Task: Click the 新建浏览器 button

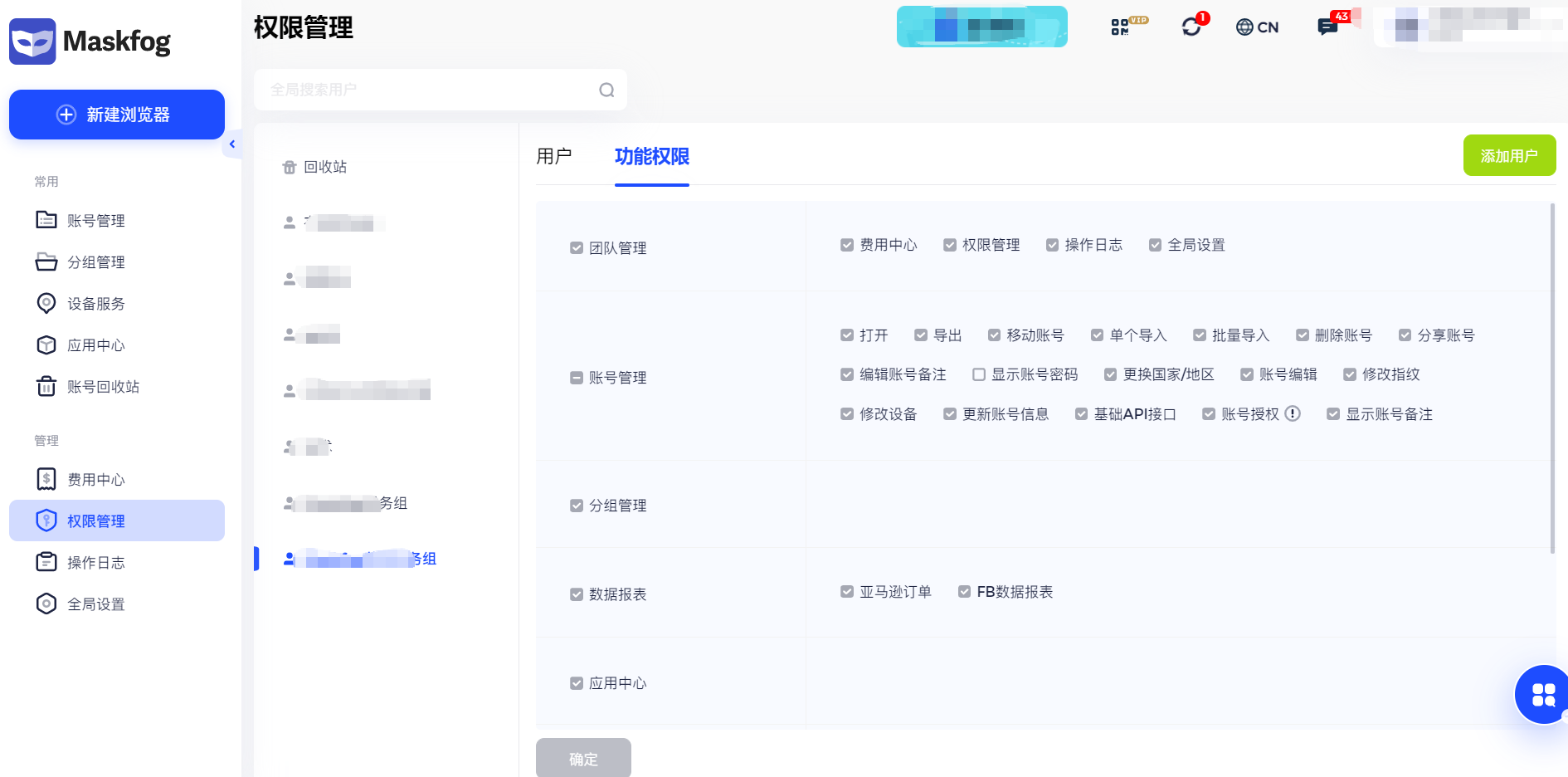Action: pyautogui.click(x=117, y=115)
